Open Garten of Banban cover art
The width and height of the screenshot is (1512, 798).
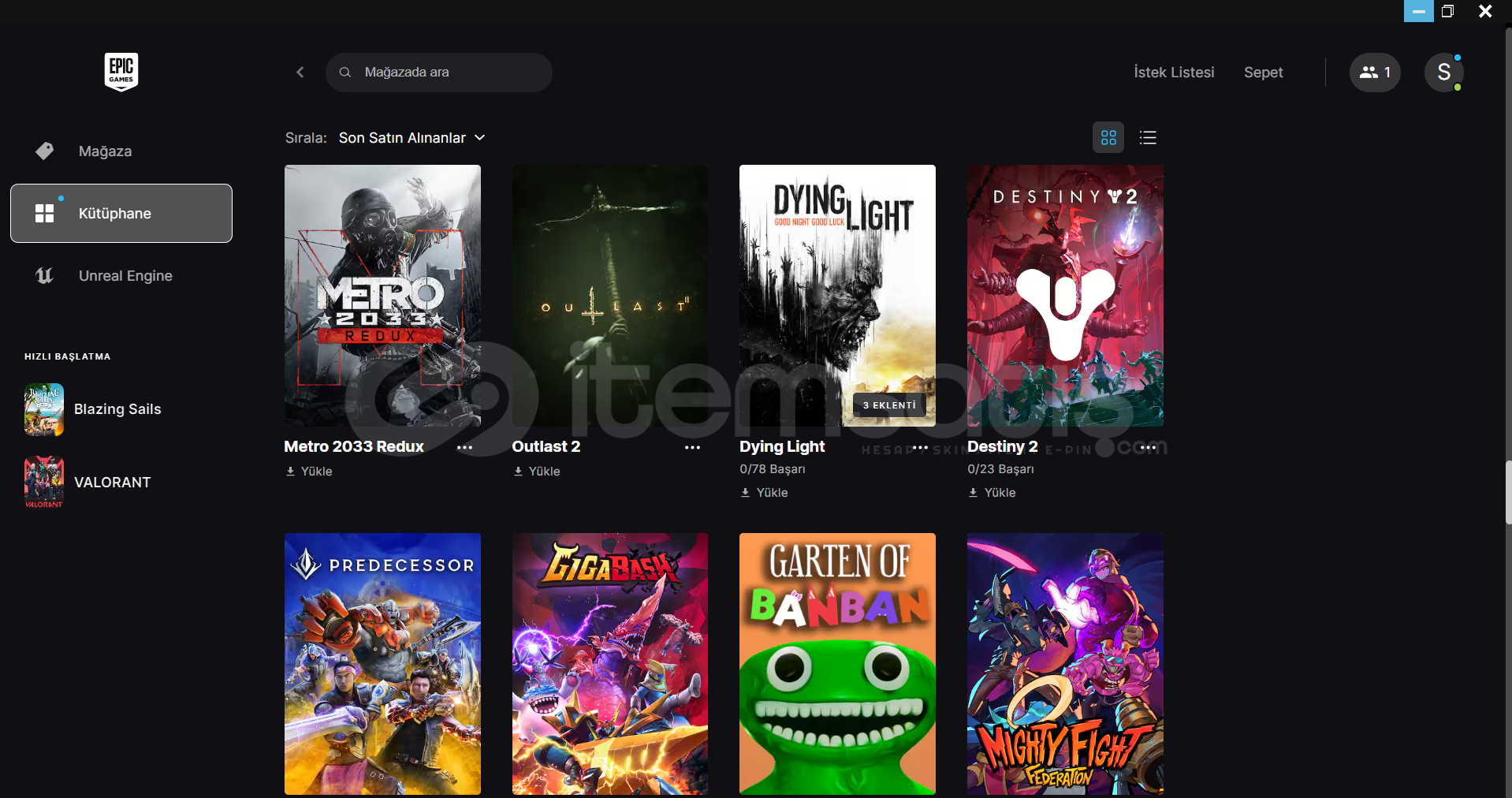pyautogui.click(x=837, y=664)
